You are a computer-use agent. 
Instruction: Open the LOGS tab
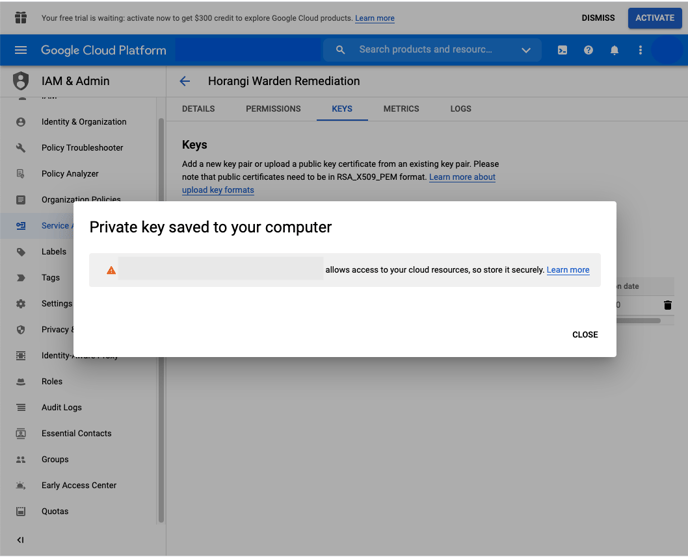(x=461, y=109)
